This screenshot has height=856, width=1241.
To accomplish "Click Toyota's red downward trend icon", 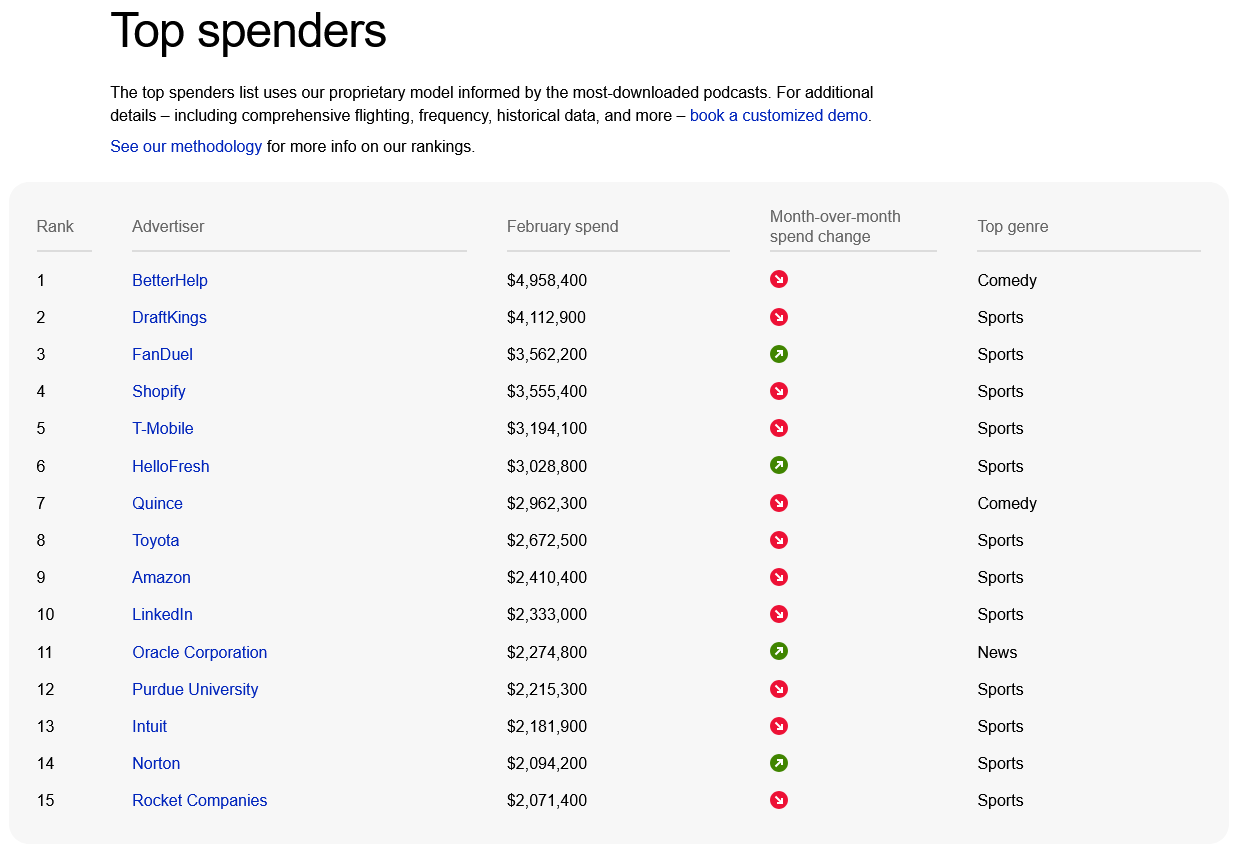I will (x=779, y=540).
